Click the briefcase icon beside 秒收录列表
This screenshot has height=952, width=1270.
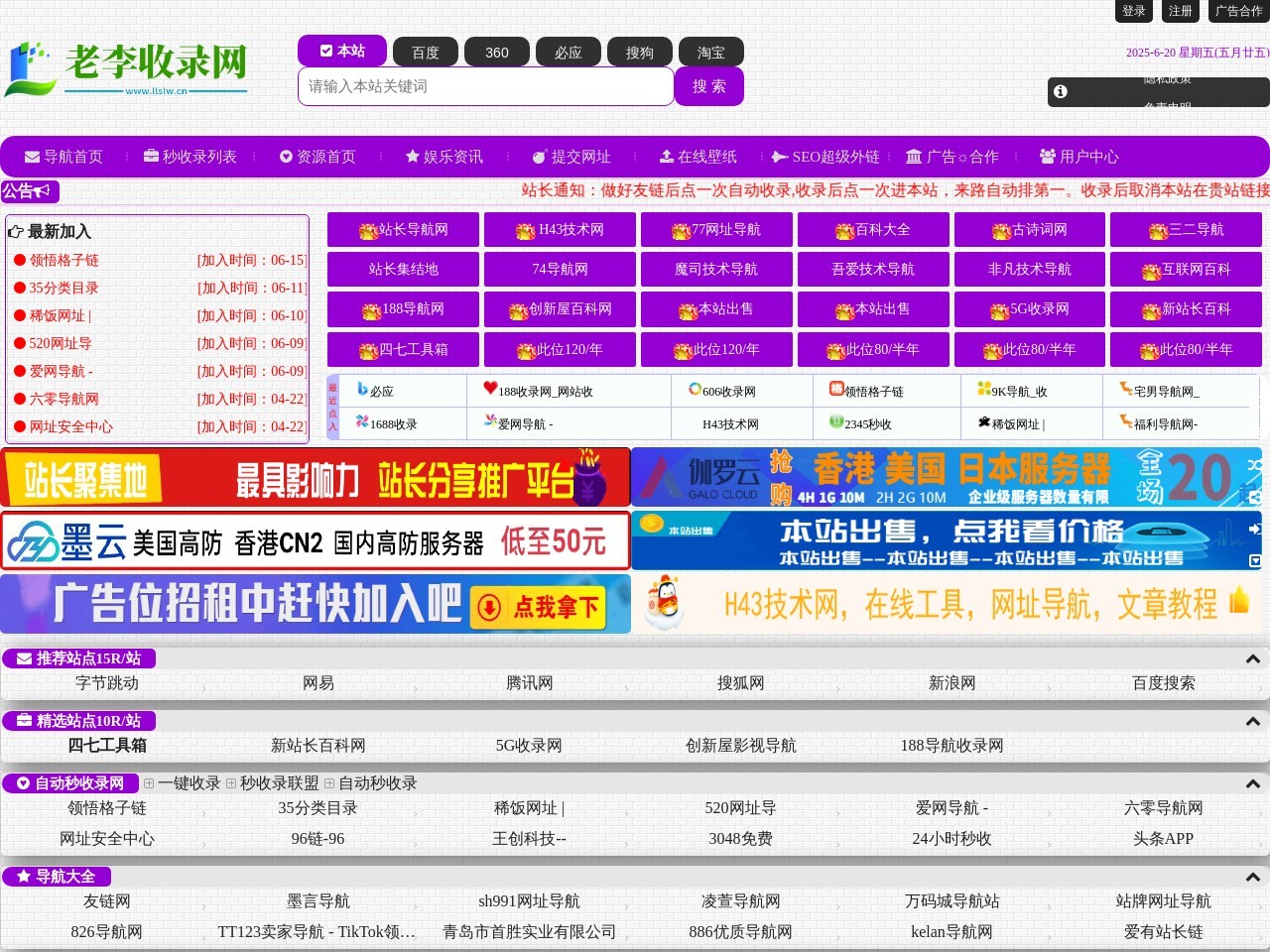click(151, 156)
